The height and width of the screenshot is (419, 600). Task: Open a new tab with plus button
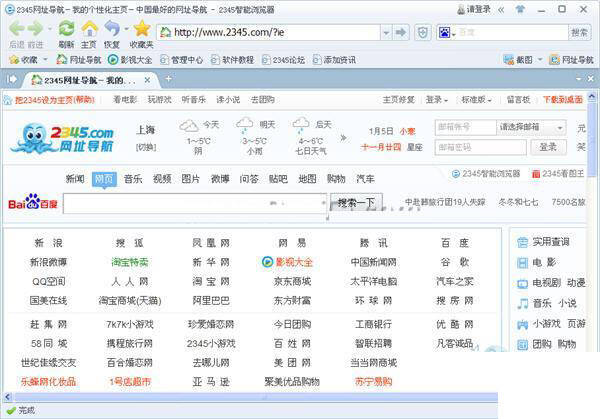(168, 79)
